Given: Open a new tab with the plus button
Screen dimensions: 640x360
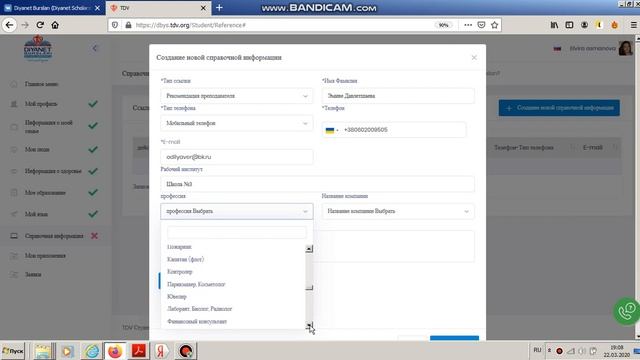Looking at the screenshot, I should click(x=219, y=8).
